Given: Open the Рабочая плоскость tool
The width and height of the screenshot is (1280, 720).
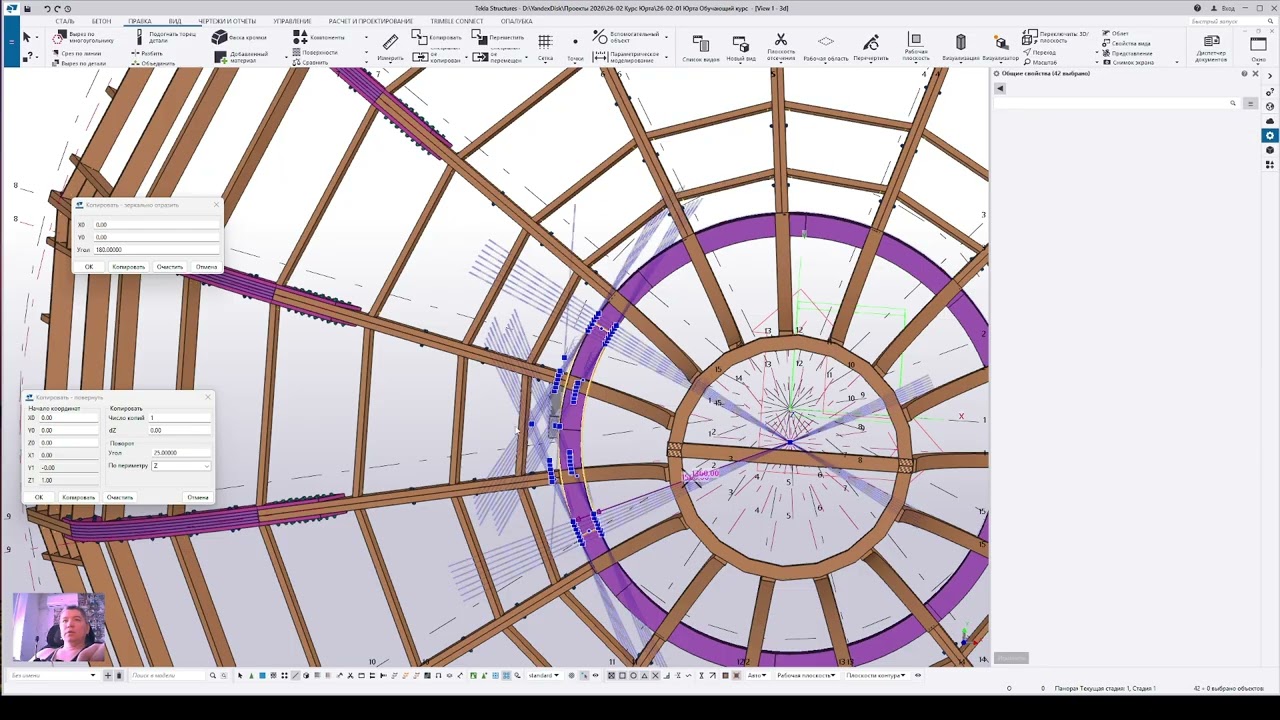Looking at the screenshot, I should point(916,47).
